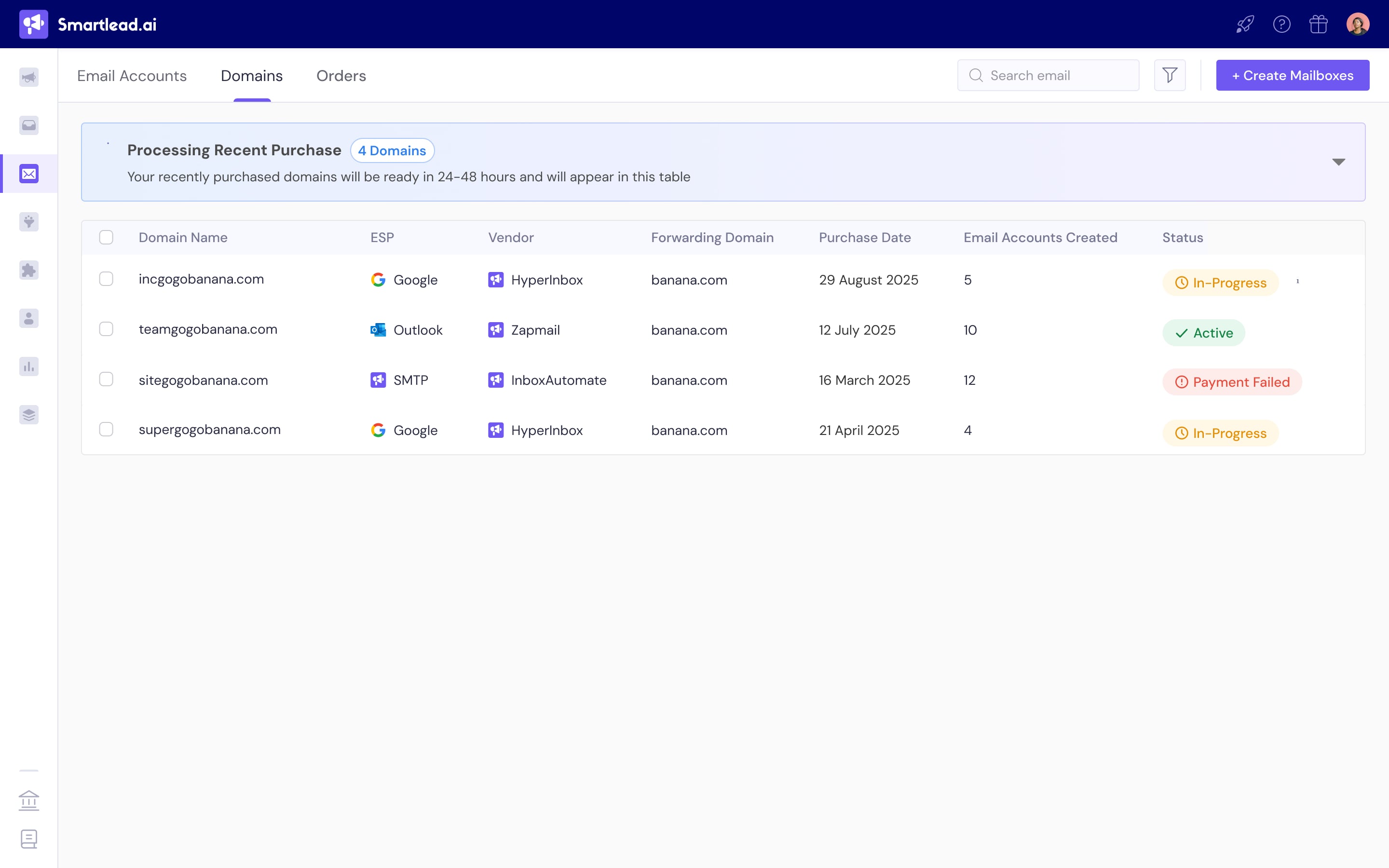Click the bar chart analytics sidebar icon
Image resolution: width=1389 pixels, height=868 pixels.
click(29, 366)
